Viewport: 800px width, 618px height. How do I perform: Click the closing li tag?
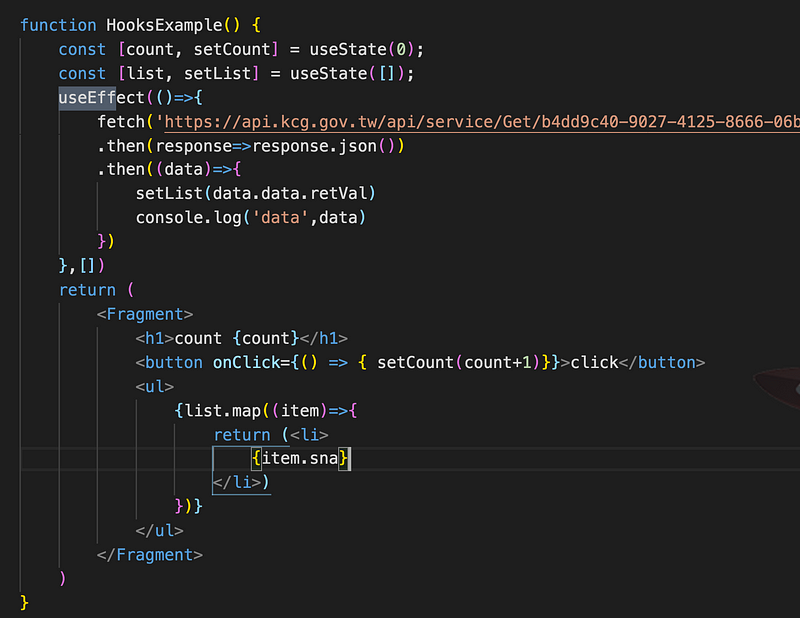tap(238, 482)
